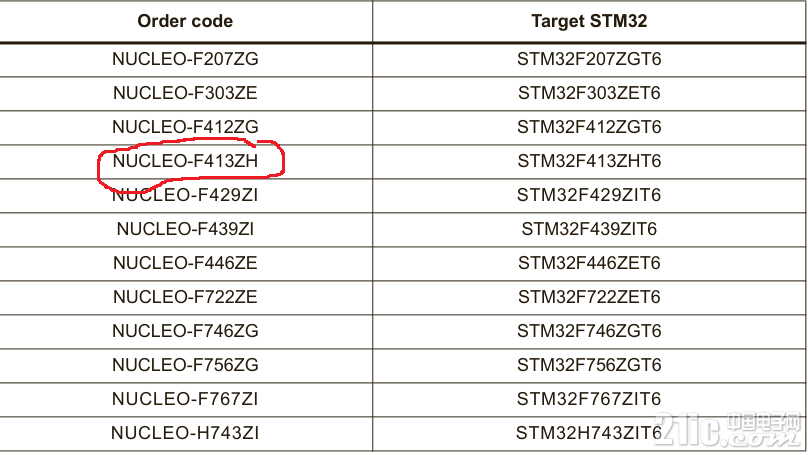Click the Target STM32 column header

click(x=589, y=21)
